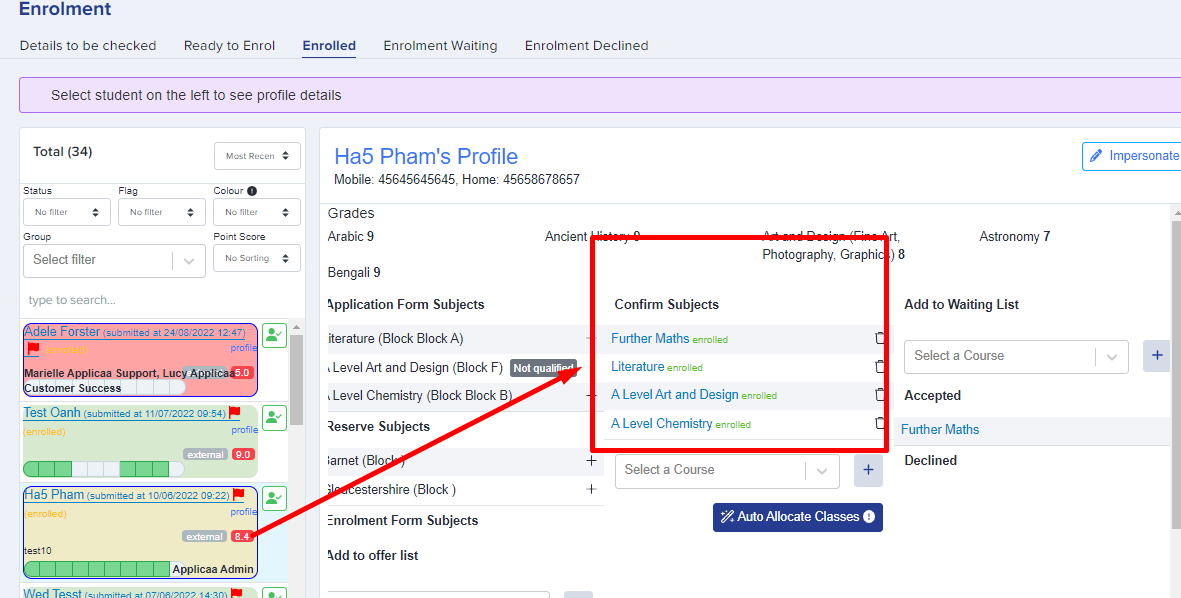Remove Literature with the trash icon
This screenshot has width=1181, height=598.
click(879, 366)
